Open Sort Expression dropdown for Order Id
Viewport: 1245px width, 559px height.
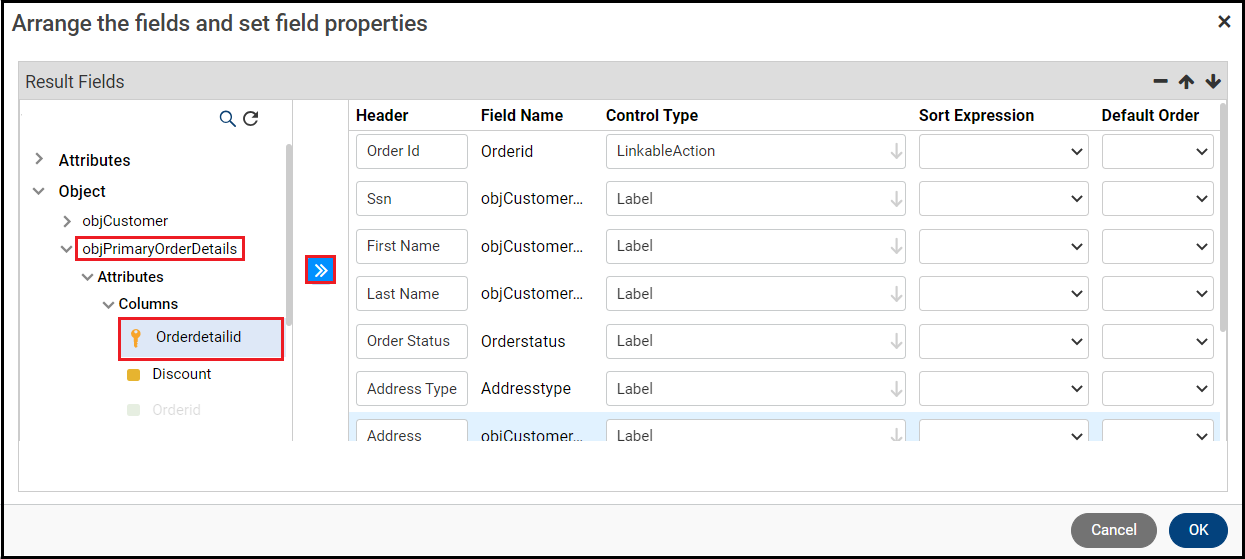coord(1004,152)
